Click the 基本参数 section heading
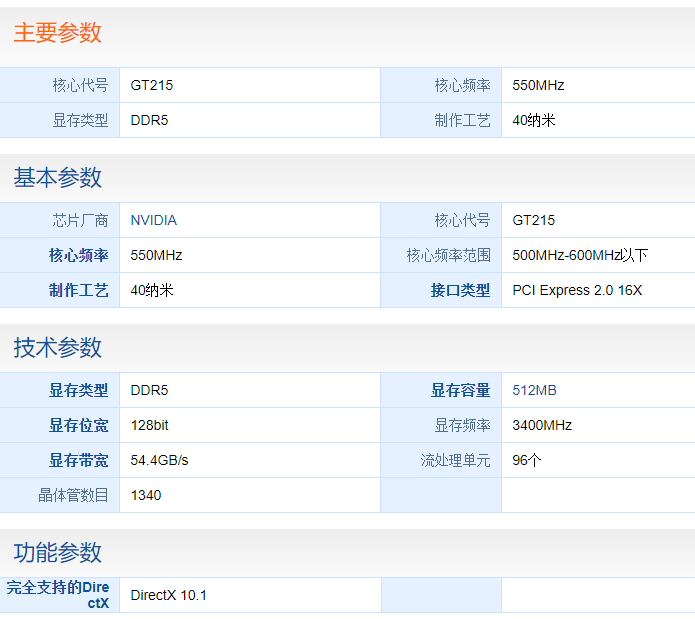The width and height of the screenshot is (695, 619). [57, 178]
